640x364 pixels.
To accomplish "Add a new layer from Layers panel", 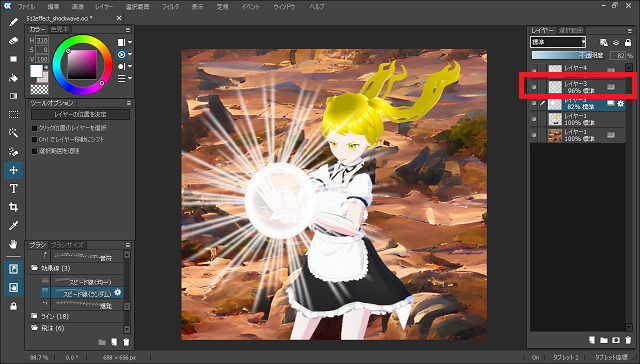I will point(592,340).
